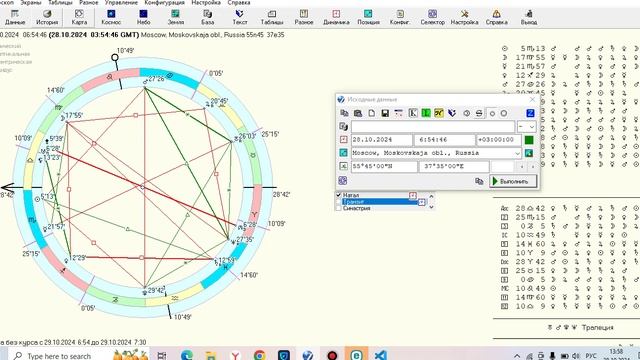Expand the place name dropdown
Image resolution: width=640 pixels, height=360 pixels.
518,153
